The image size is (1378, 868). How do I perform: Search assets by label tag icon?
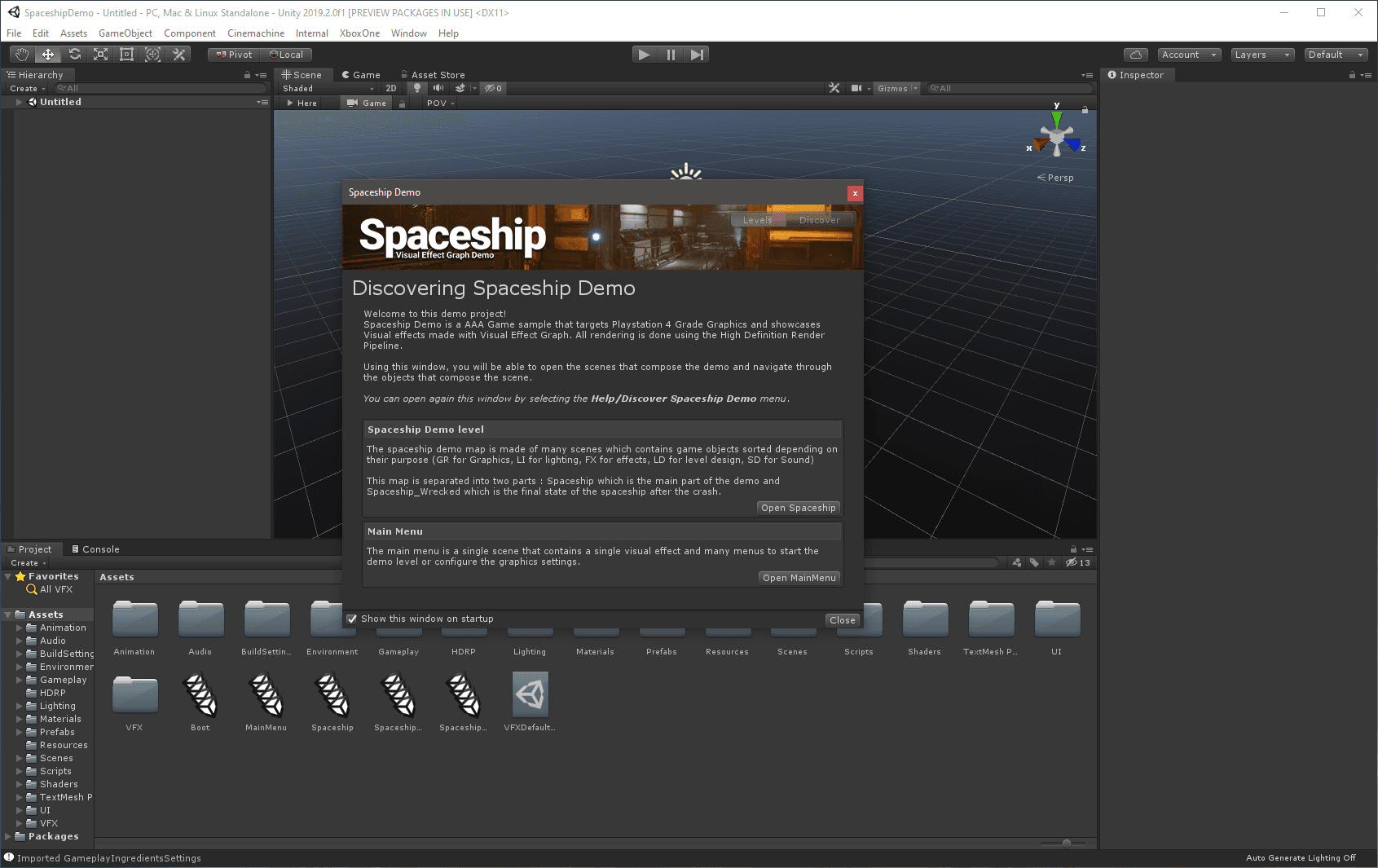pyautogui.click(x=1034, y=562)
